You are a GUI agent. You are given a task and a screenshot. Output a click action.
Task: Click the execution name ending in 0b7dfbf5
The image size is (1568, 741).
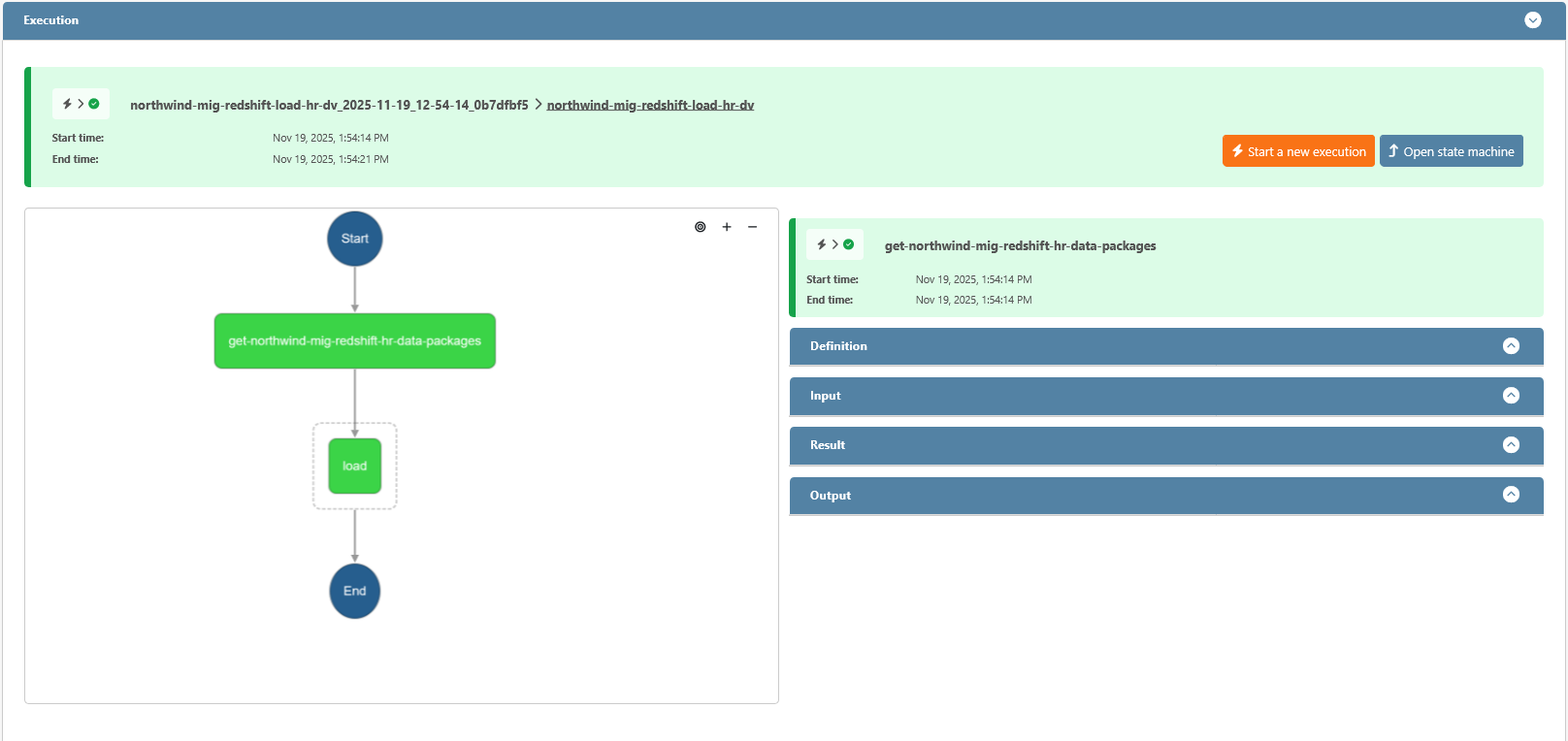(329, 105)
